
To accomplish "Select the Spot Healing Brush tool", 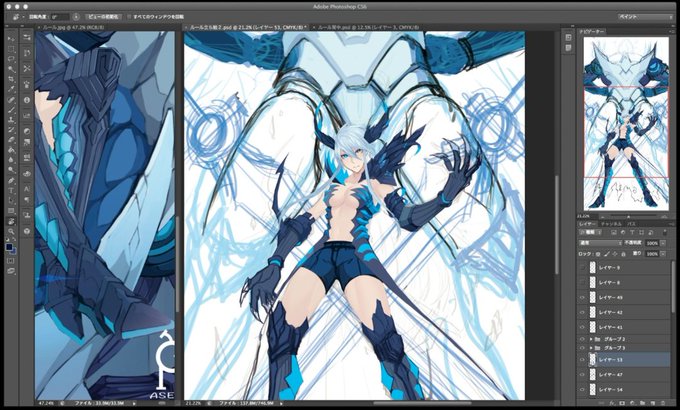I will (11, 100).
